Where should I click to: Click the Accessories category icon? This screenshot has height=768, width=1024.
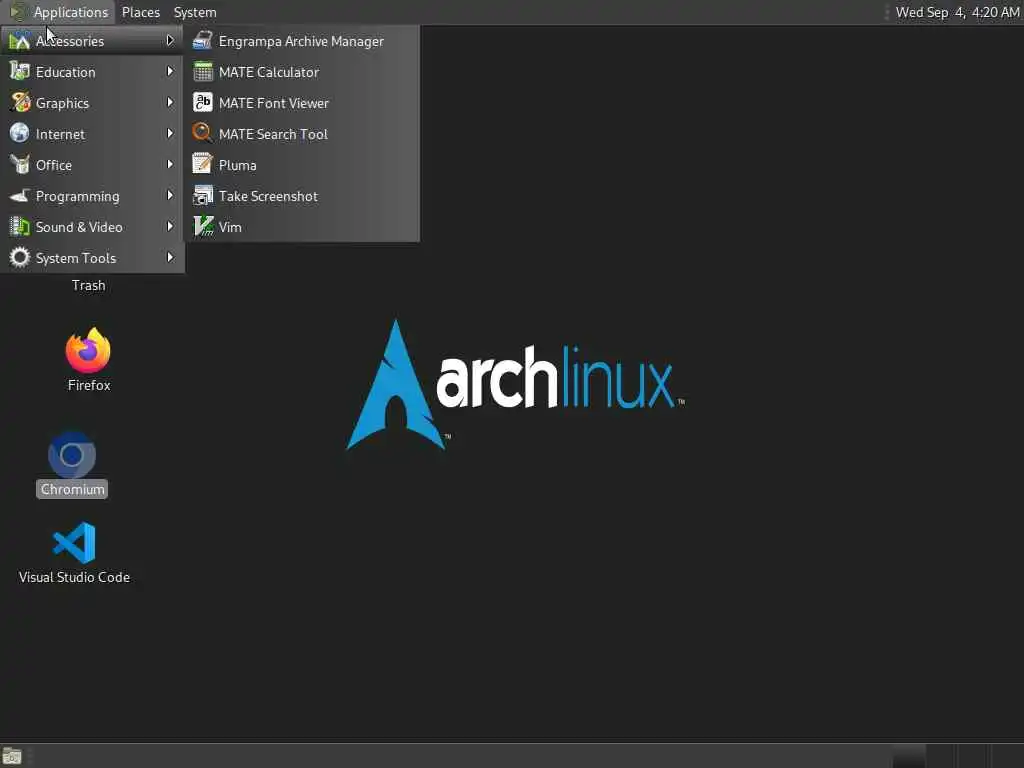click(20, 40)
